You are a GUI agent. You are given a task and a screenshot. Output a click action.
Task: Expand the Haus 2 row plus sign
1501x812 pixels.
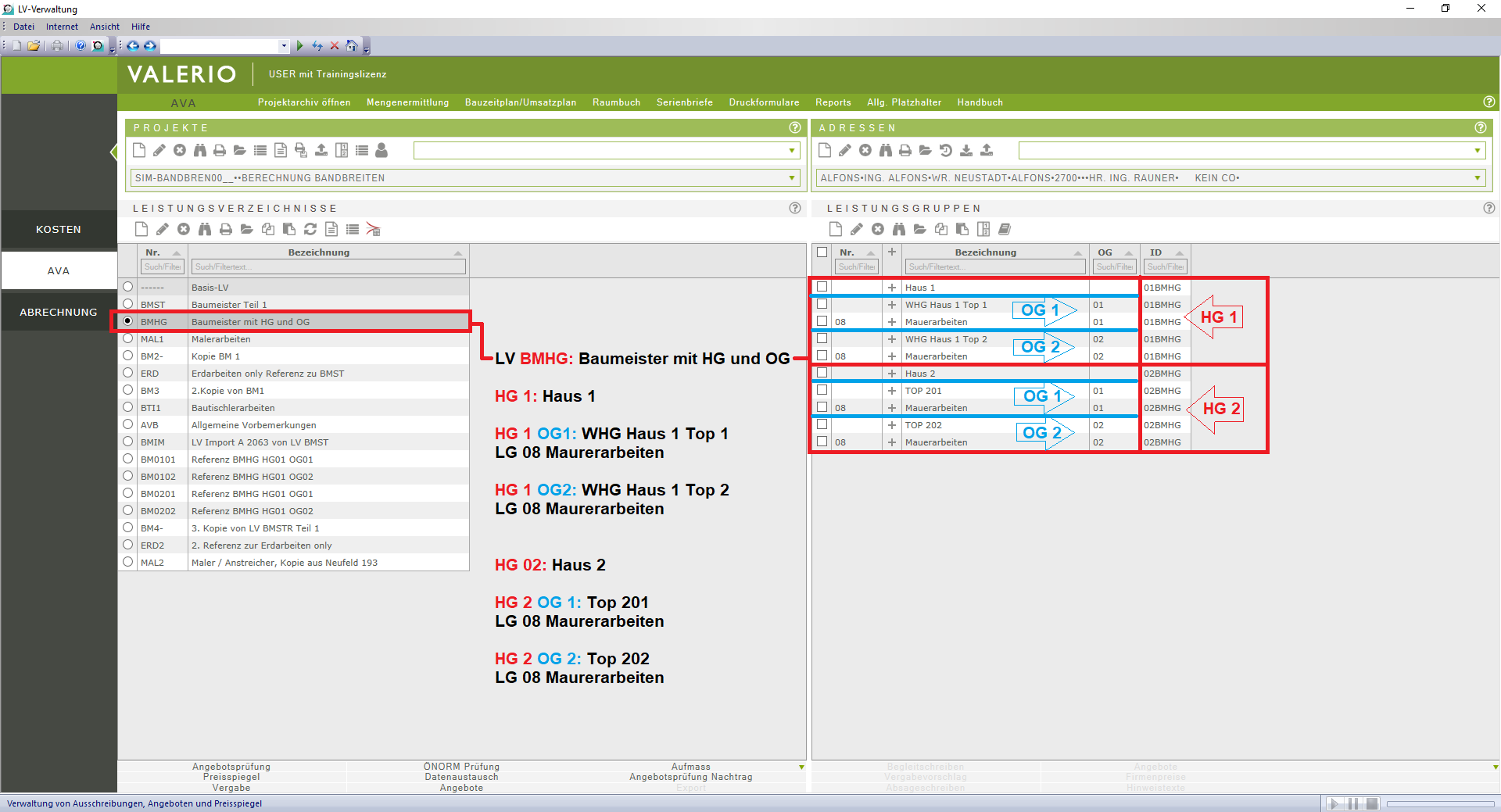[x=892, y=374]
